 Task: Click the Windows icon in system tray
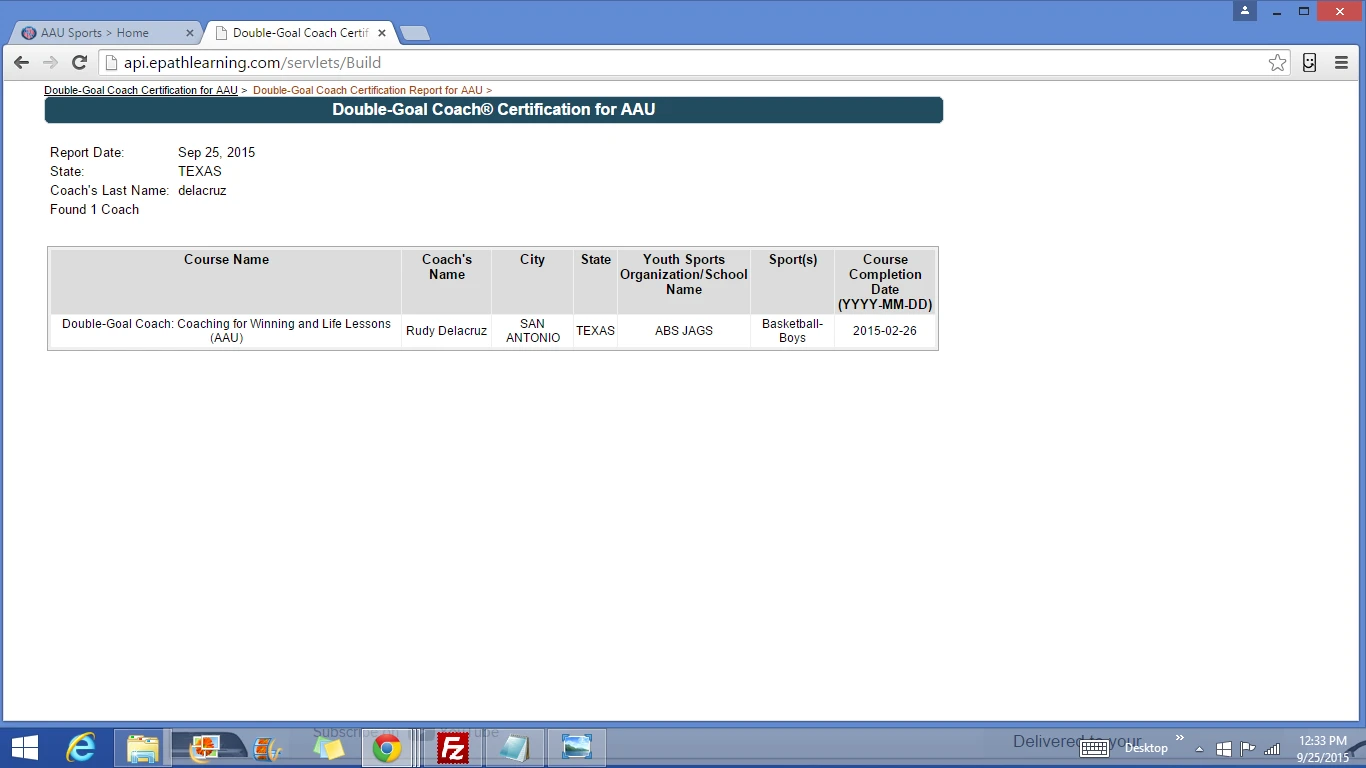click(1223, 748)
